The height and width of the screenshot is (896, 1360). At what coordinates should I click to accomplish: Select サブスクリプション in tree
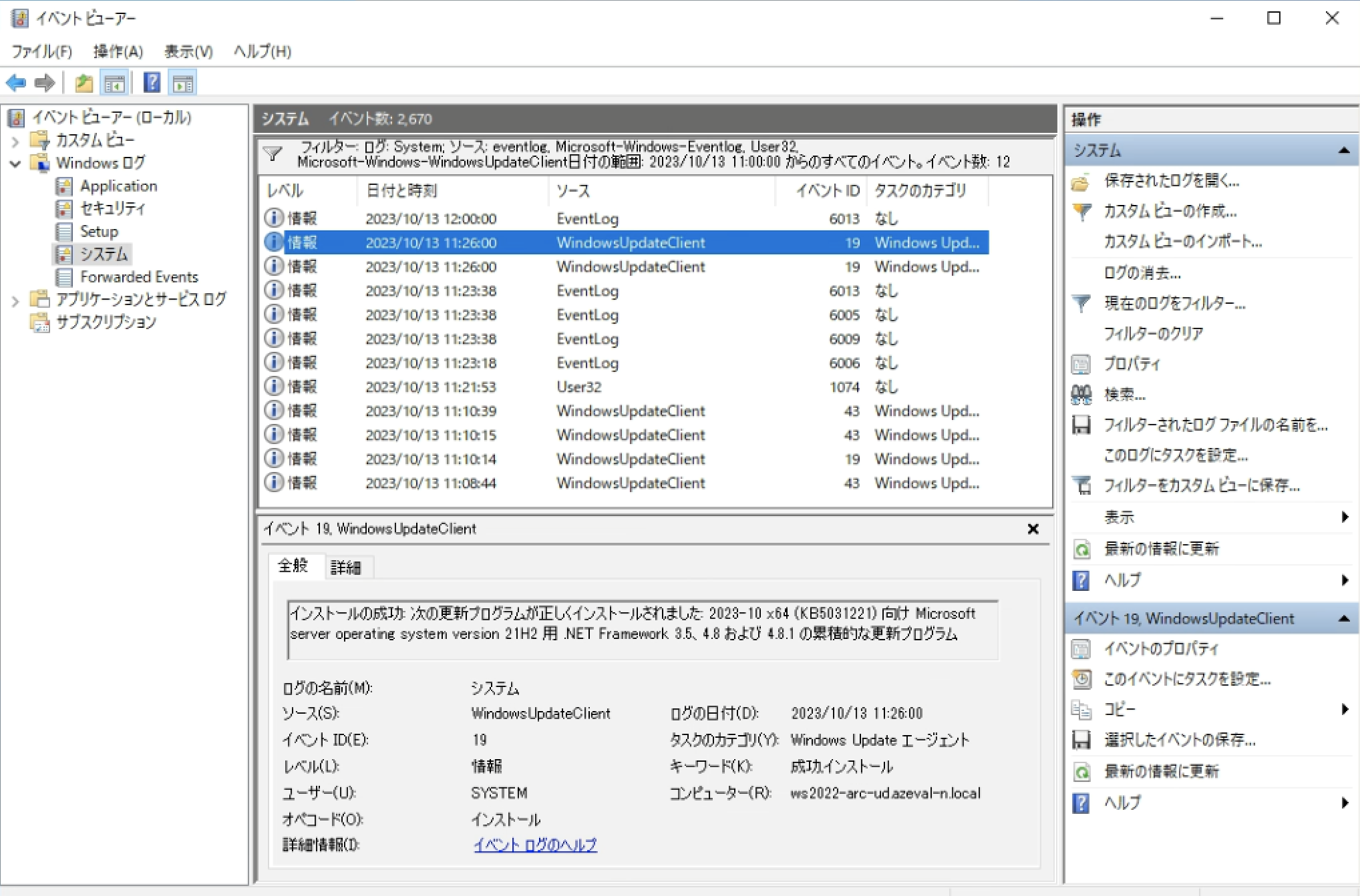click(x=106, y=322)
